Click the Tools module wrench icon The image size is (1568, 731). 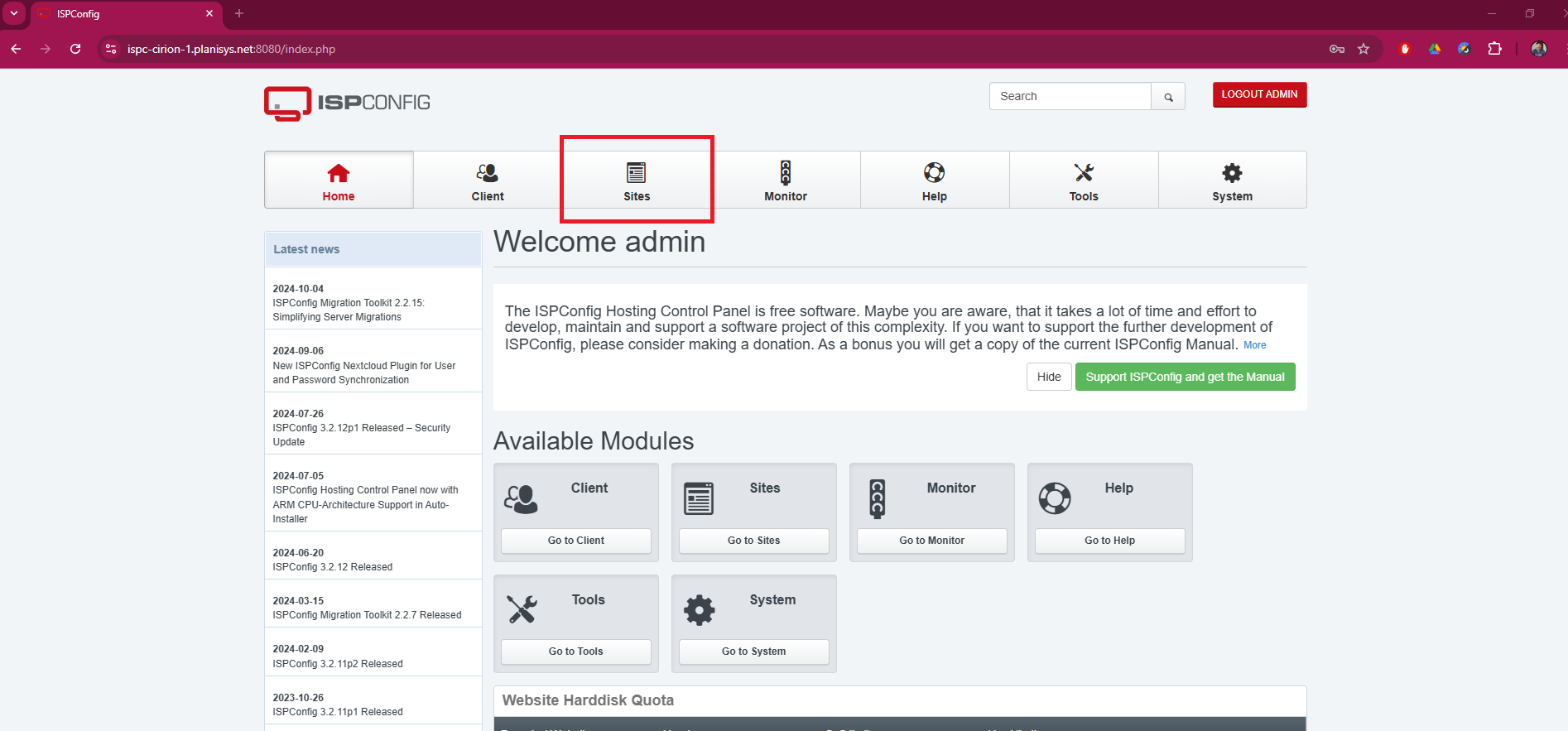pyautogui.click(x=522, y=609)
